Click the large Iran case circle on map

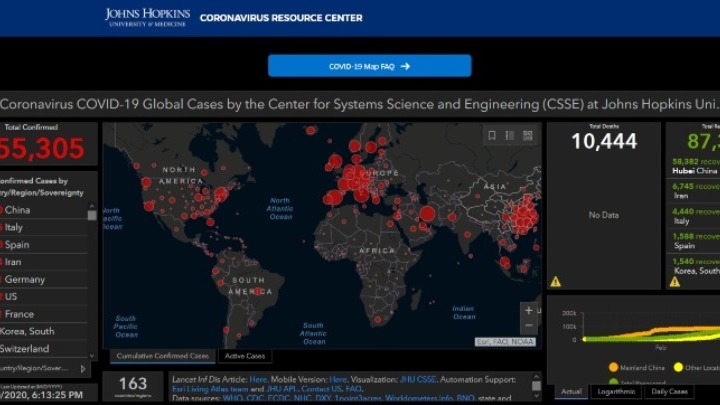(428, 214)
